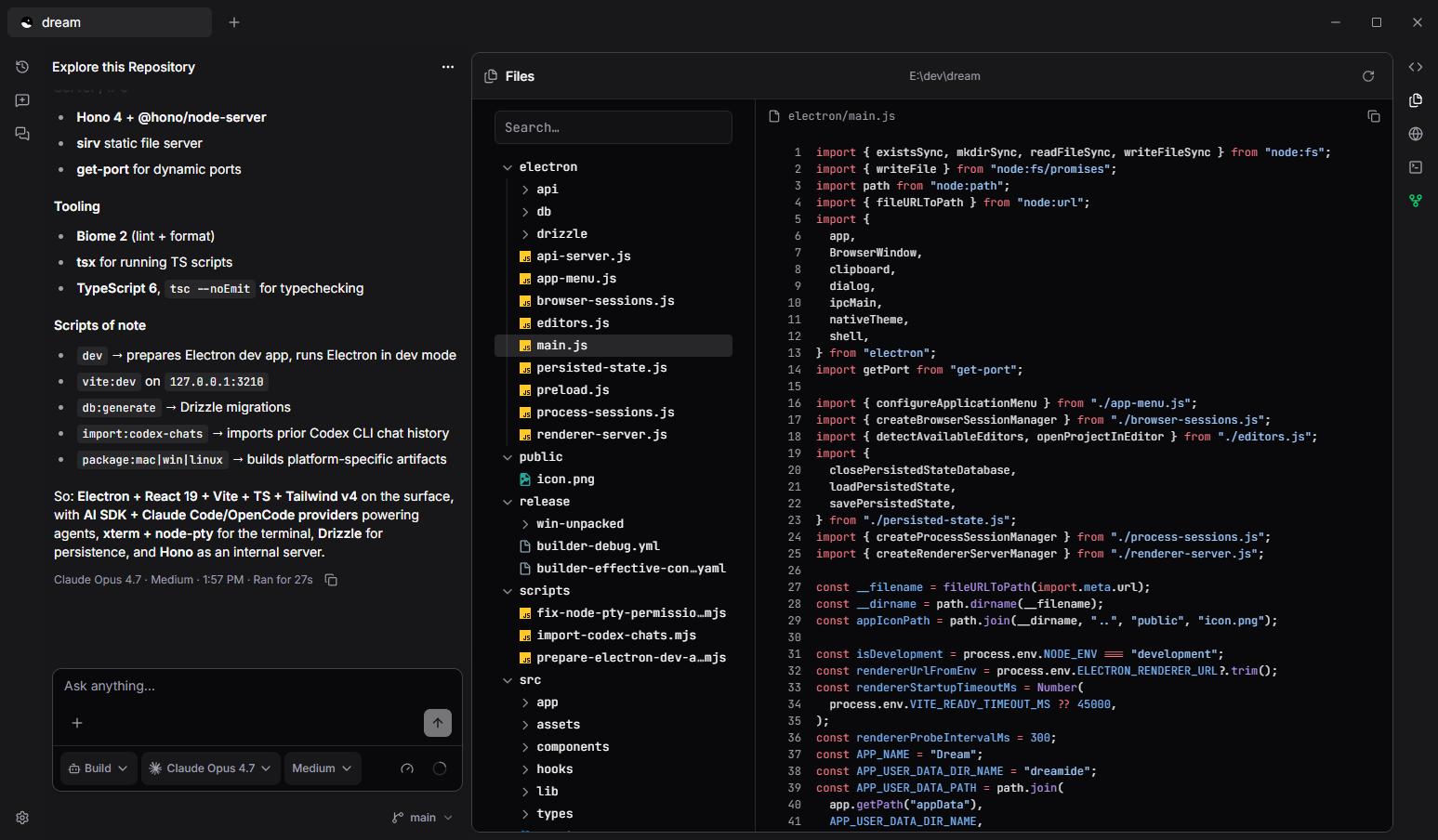Select the Files panel icon in right sidebar
Viewport: 1438px width, 840px height.
(x=1416, y=100)
